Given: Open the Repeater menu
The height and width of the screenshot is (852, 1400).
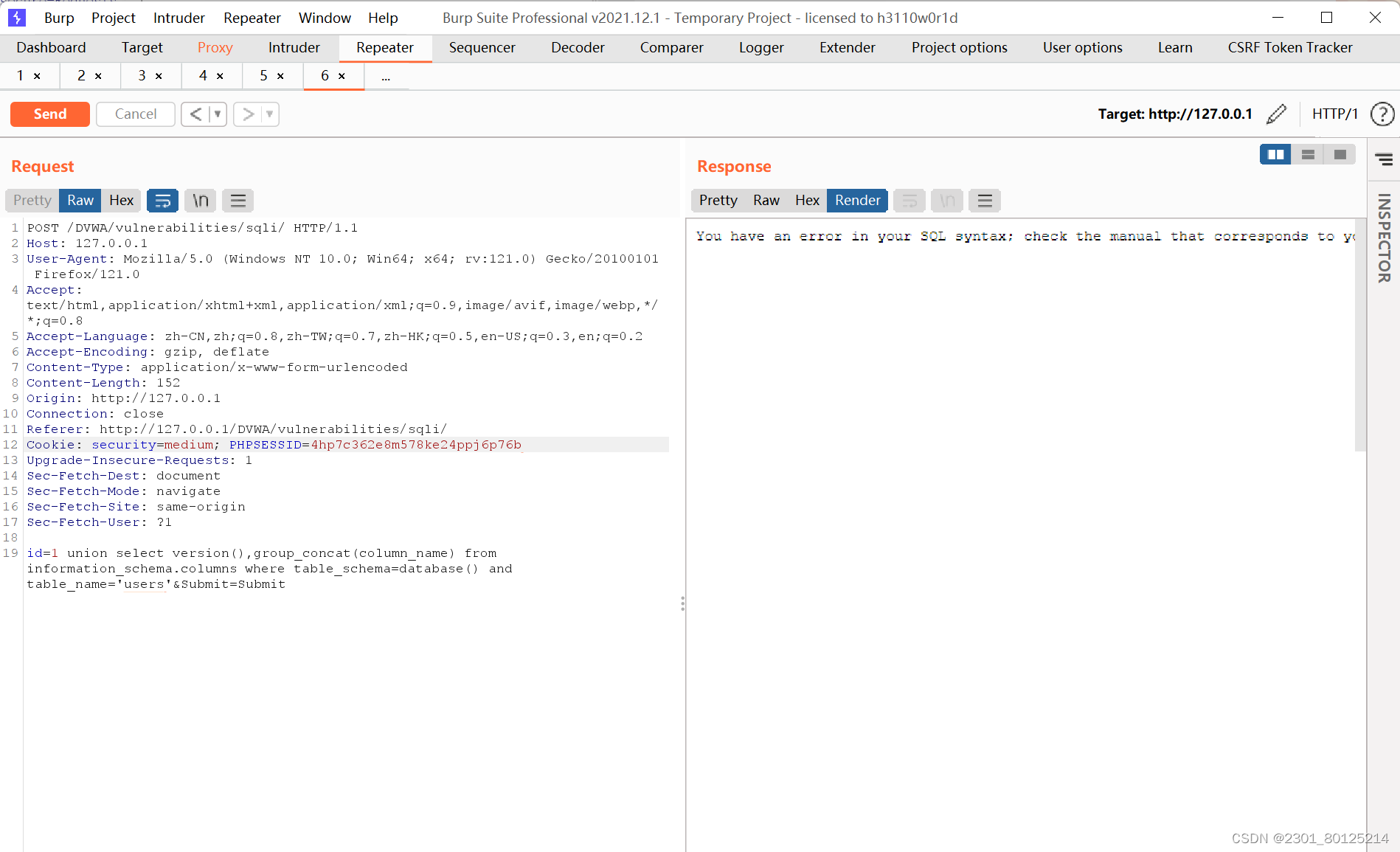Looking at the screenshot, I should [x=252, y=18].
